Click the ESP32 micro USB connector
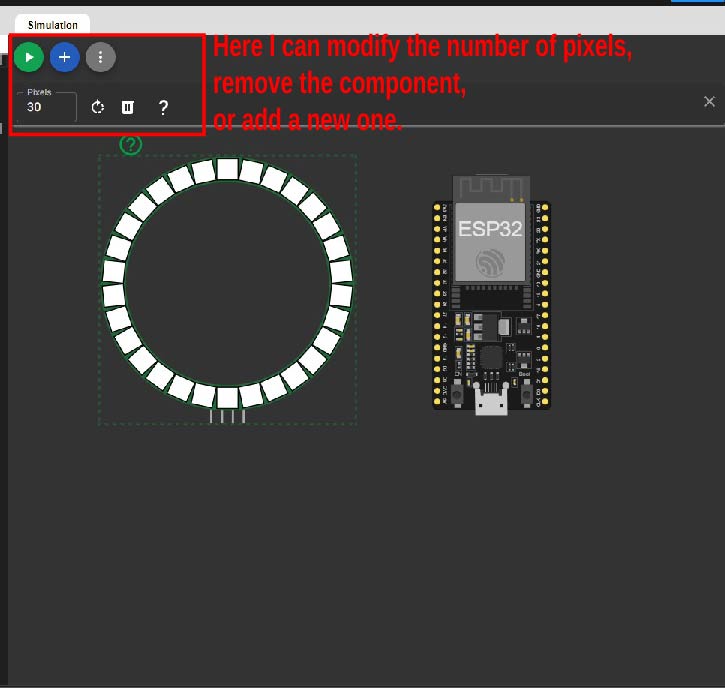This screenshot has height=688, width=725. [491, 400]
